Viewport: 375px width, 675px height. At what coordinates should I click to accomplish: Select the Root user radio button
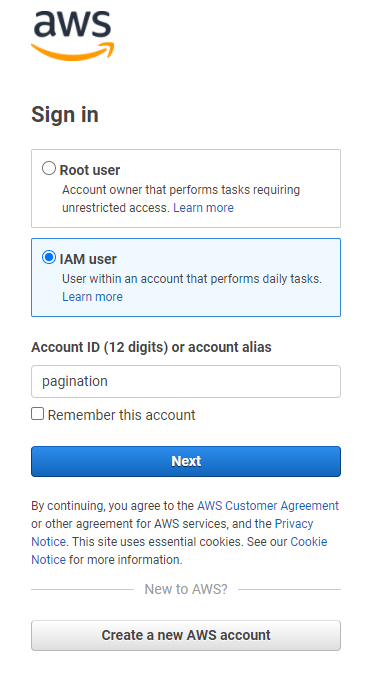coord(49,168)
